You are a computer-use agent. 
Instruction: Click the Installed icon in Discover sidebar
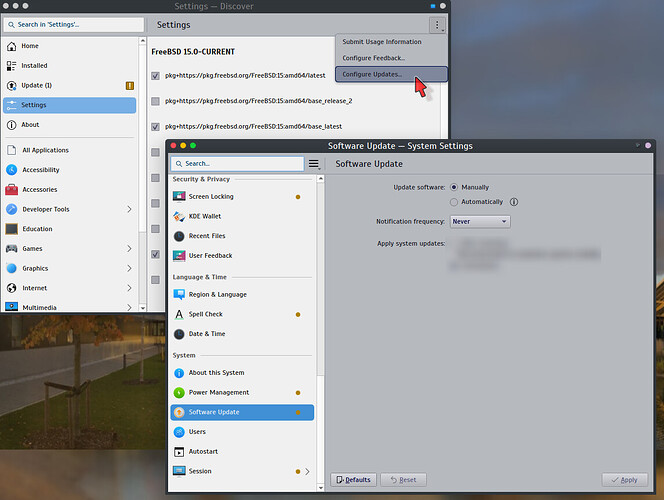[11, 66]
